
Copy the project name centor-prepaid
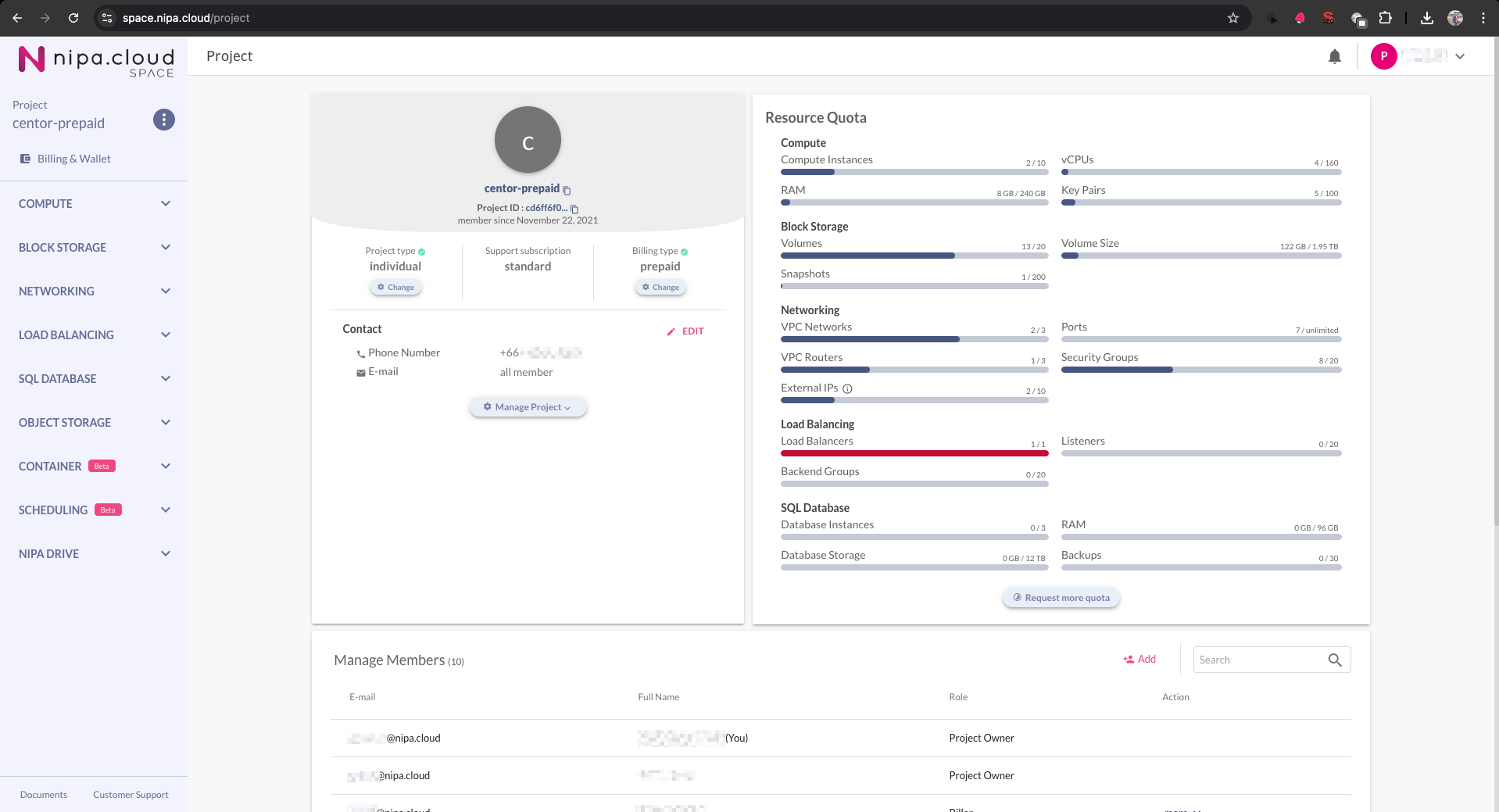pyautogui.click(x=567, y=190)
